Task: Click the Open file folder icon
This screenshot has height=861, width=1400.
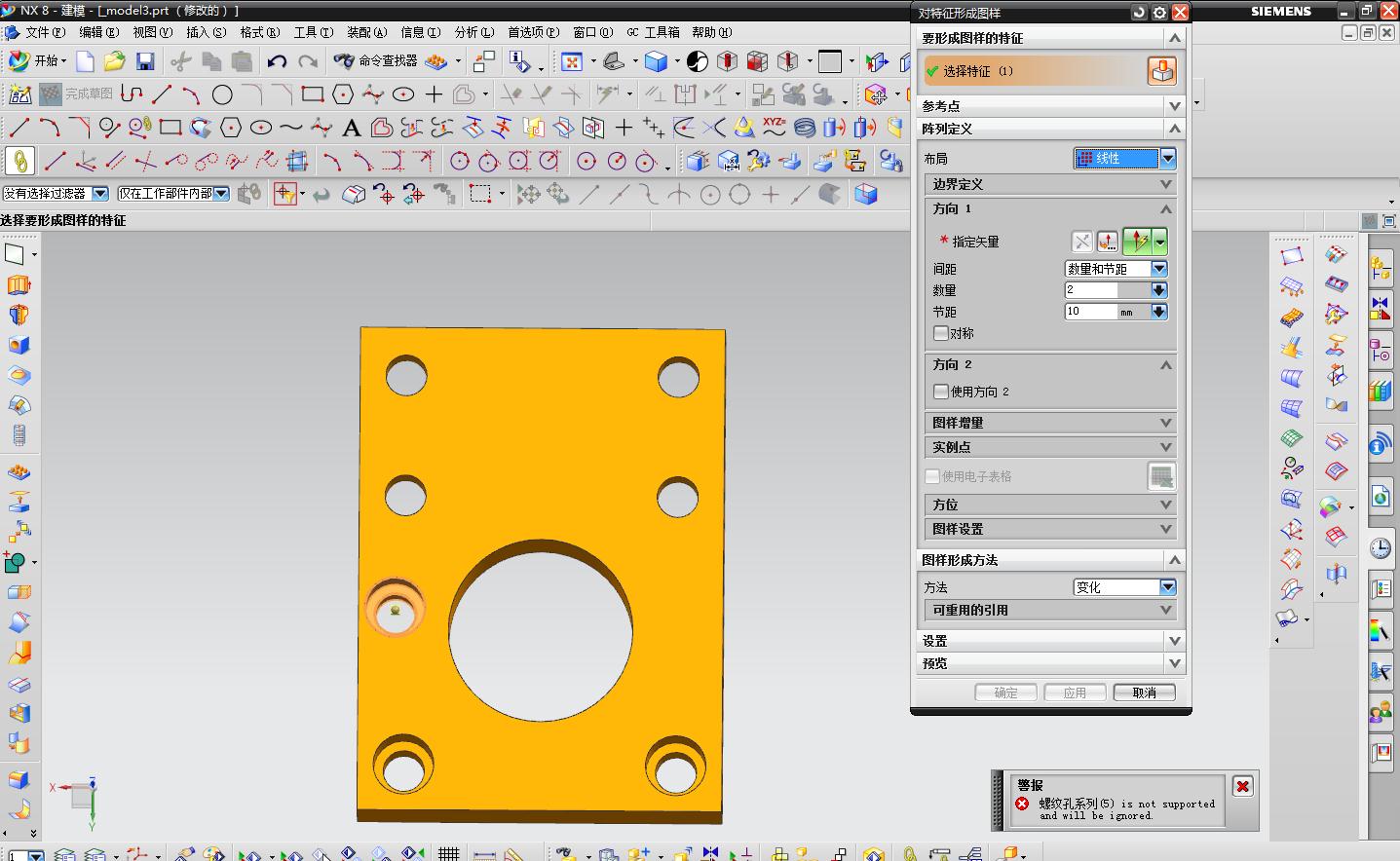Action: 115,61
